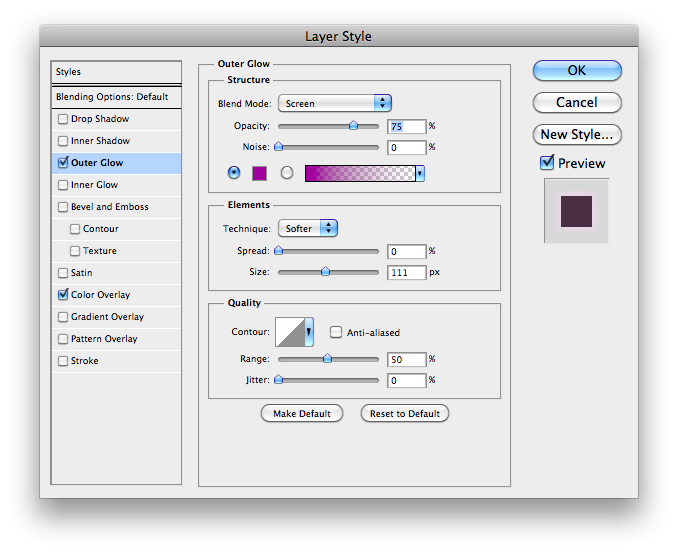678x553 pixels.
Task: Click the New Style... button
Action: click(577, 134)
